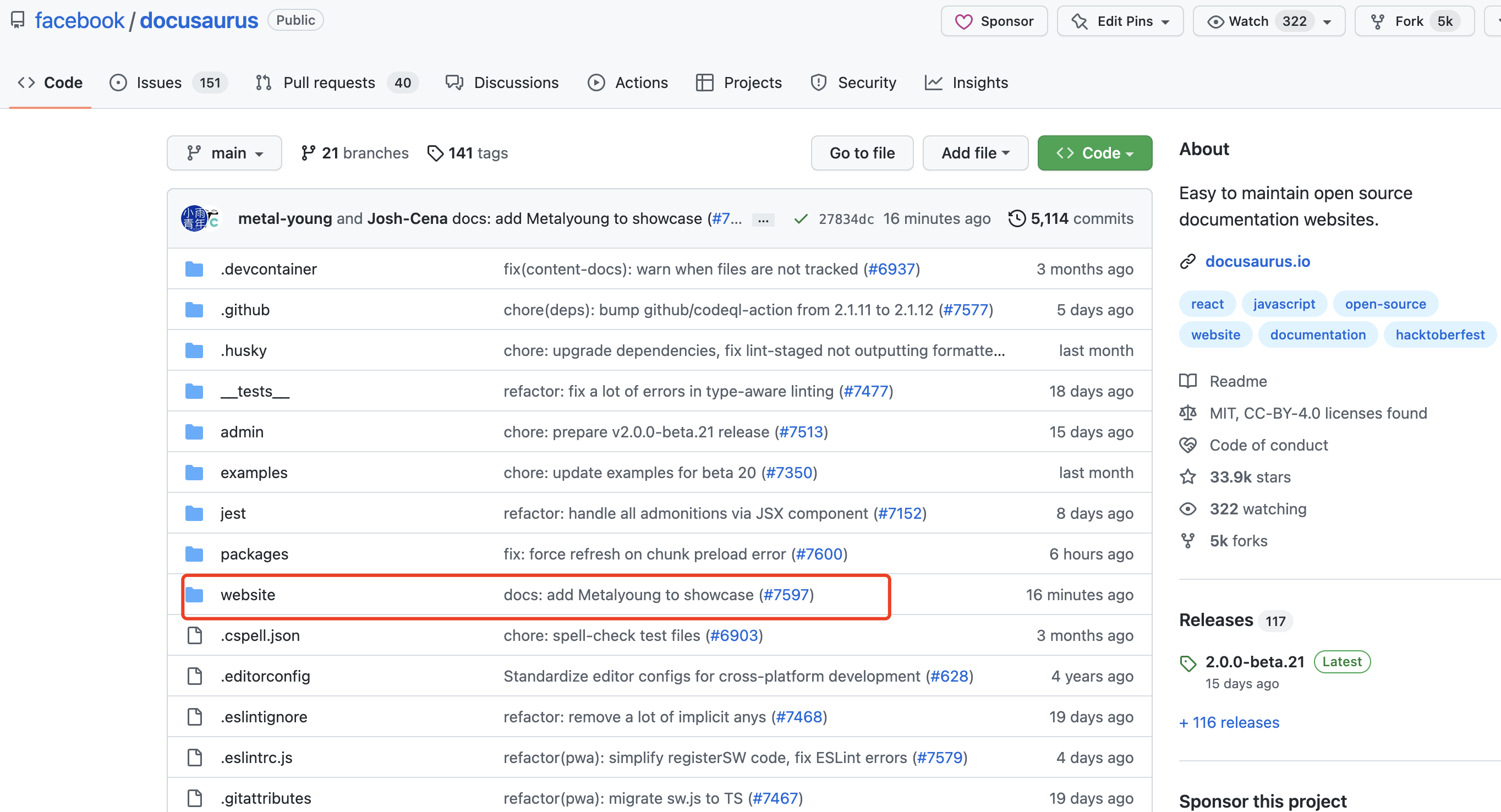
Task: Open the green Code dropdown
Action: (x=1094, y=153)
